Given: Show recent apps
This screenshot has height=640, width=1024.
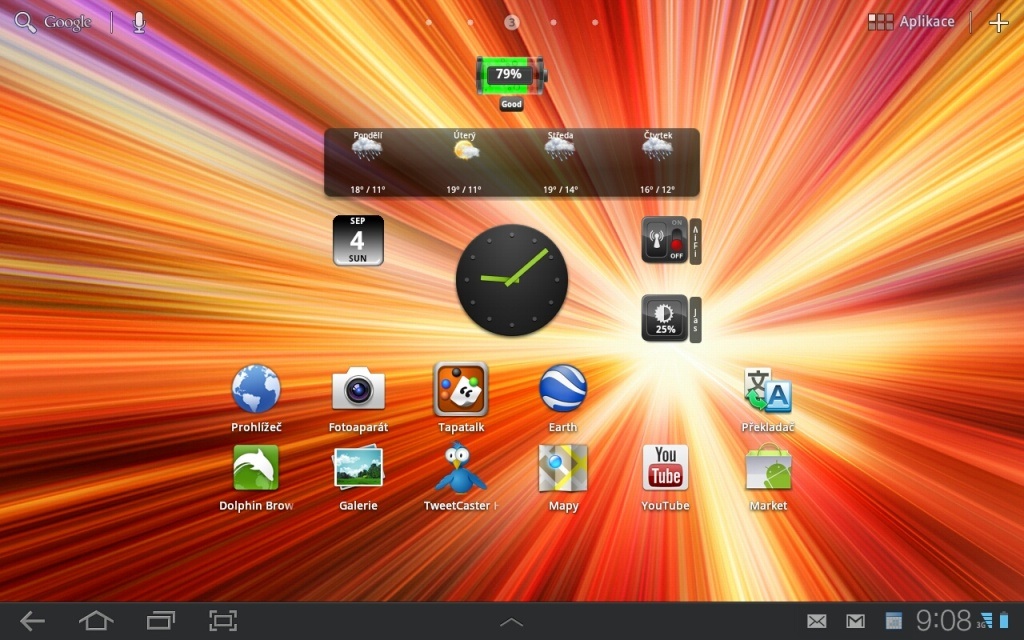Looking at the screenshot, I should (160, 620).
